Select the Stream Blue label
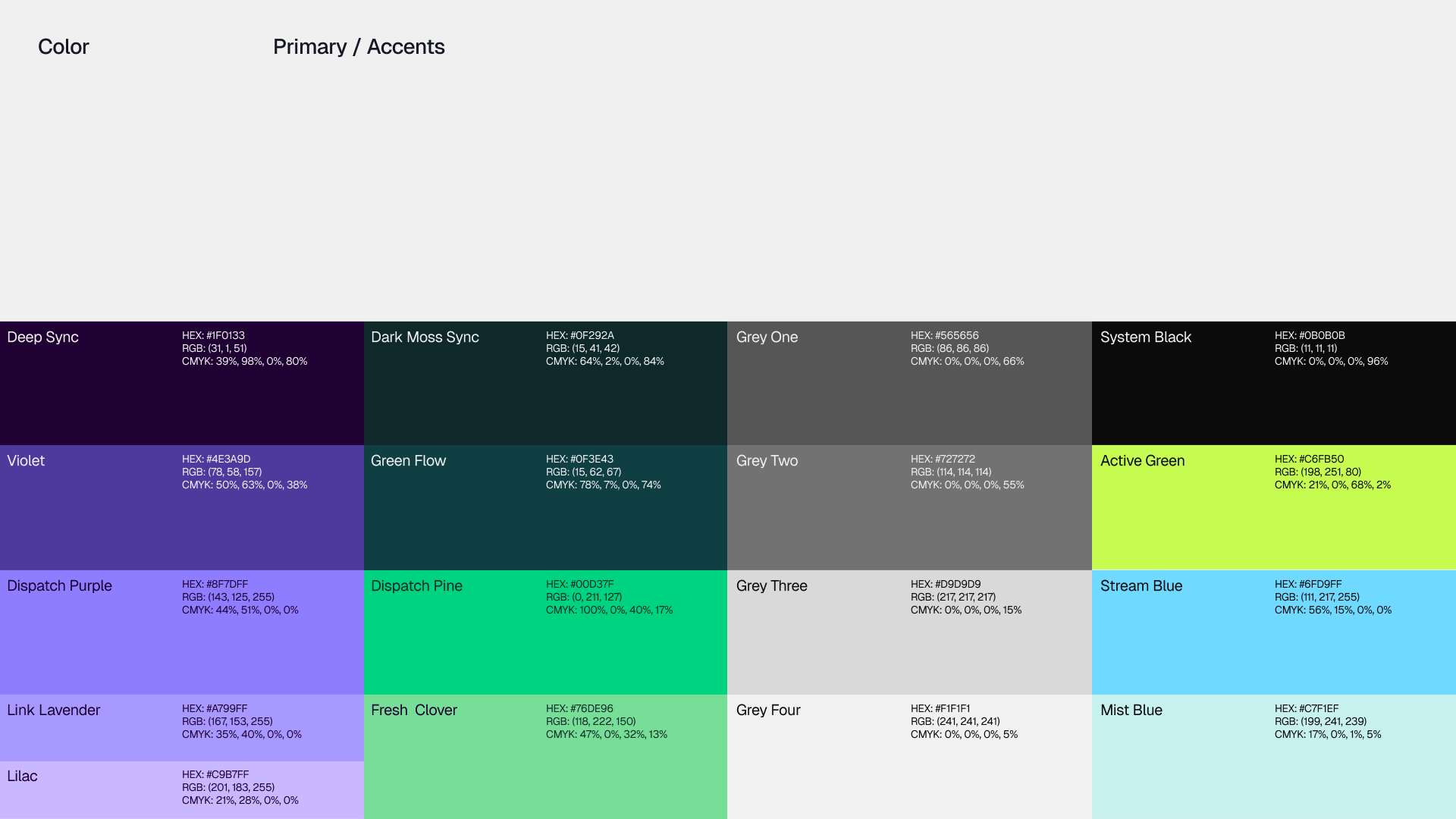Viewport: 1456px width, 819px height. point(1141,586)
